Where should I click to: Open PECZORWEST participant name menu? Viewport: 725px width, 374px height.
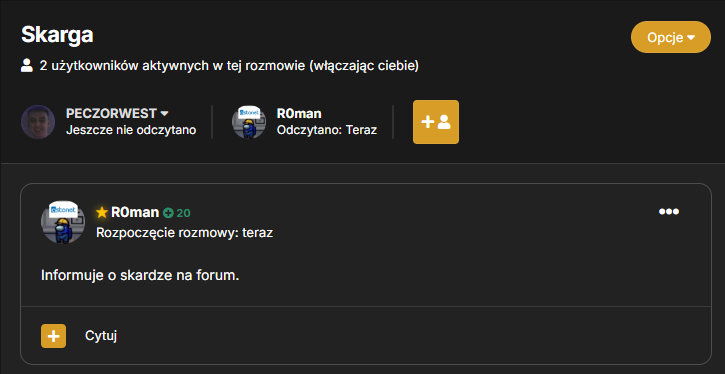click(111, 113)
